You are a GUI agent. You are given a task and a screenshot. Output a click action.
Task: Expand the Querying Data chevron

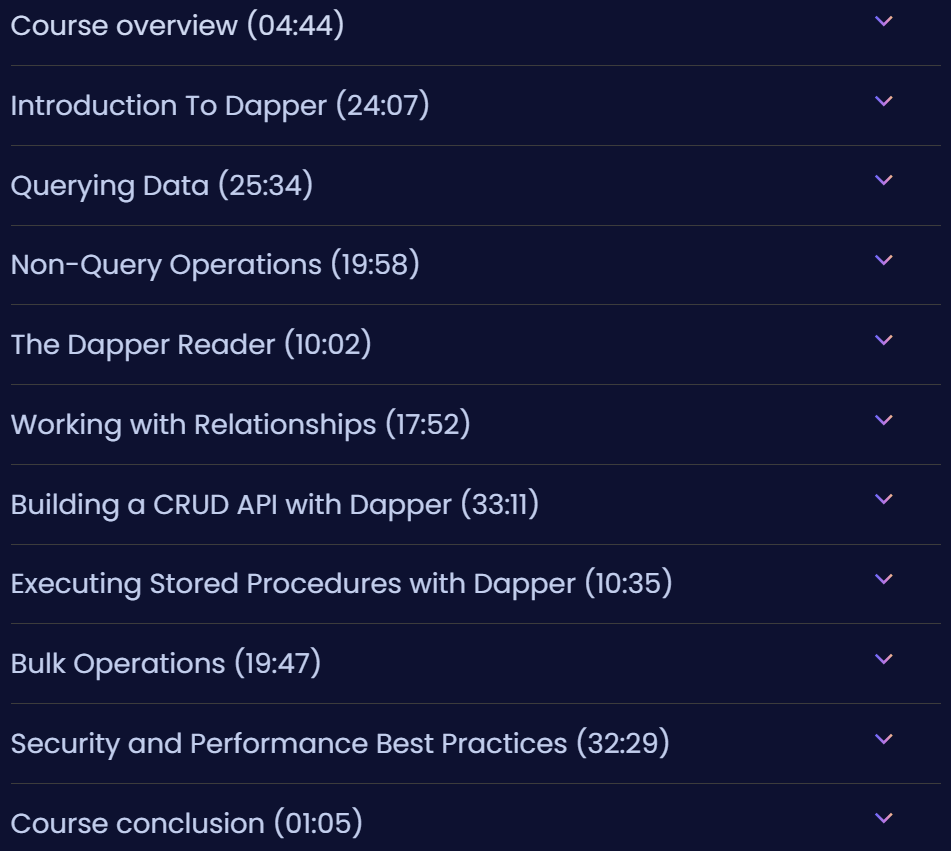click(884, 180)
